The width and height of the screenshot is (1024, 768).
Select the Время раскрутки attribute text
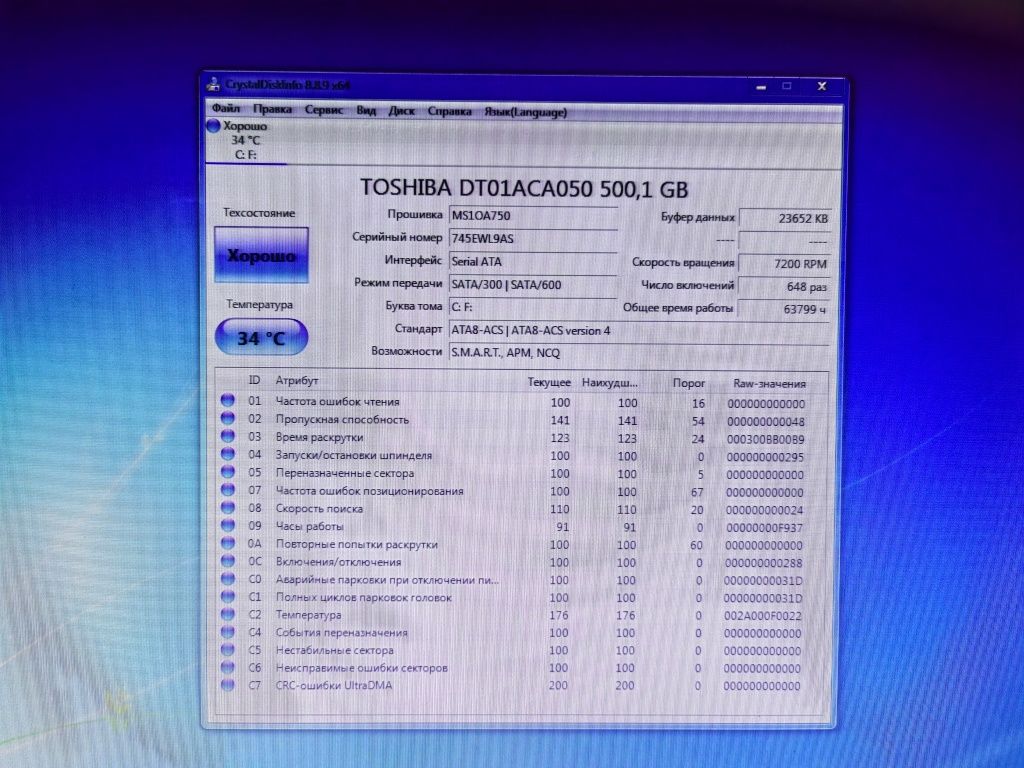tap(319, 437)
